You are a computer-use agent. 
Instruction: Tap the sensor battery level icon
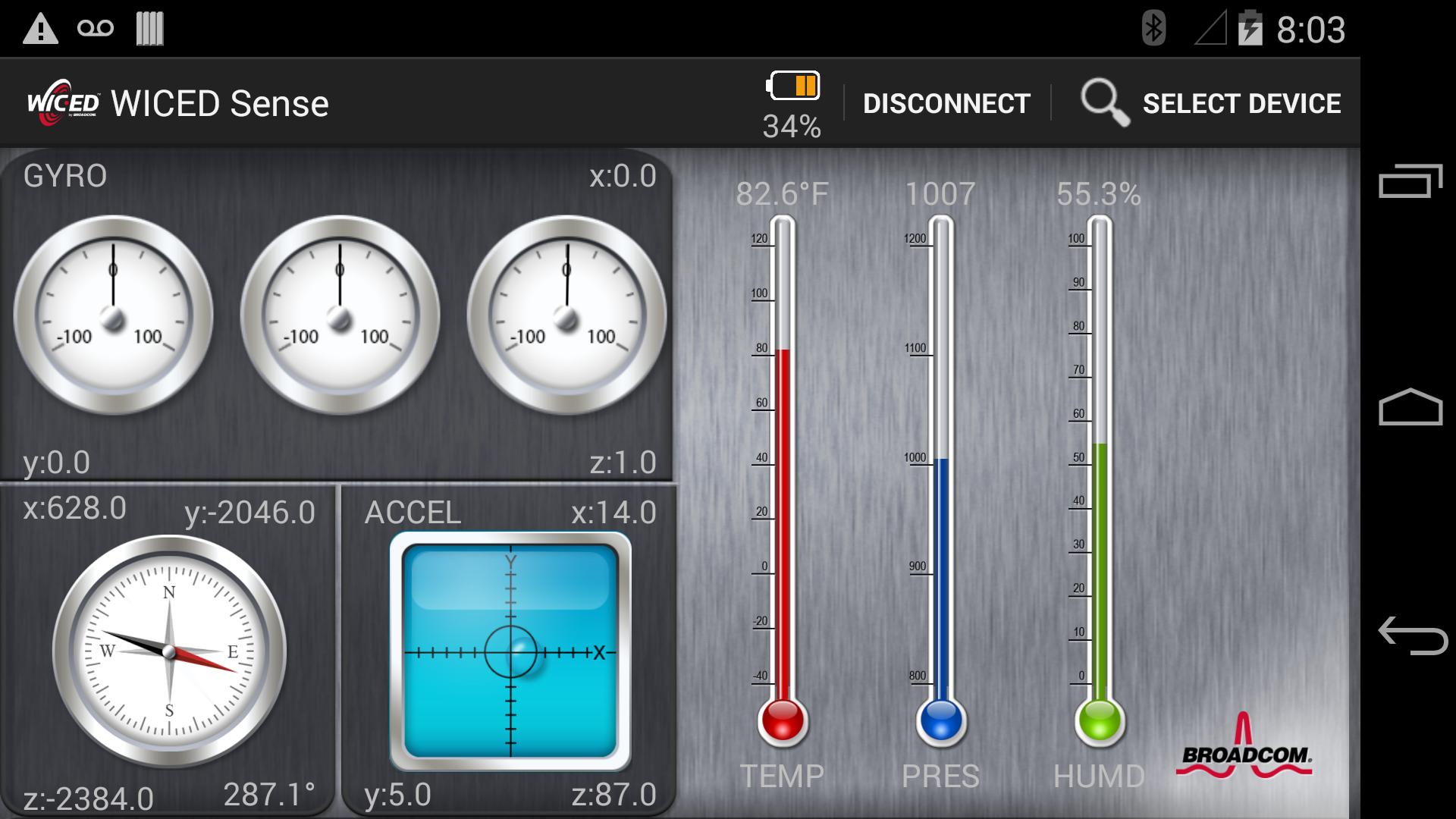[x=792, y=86]
